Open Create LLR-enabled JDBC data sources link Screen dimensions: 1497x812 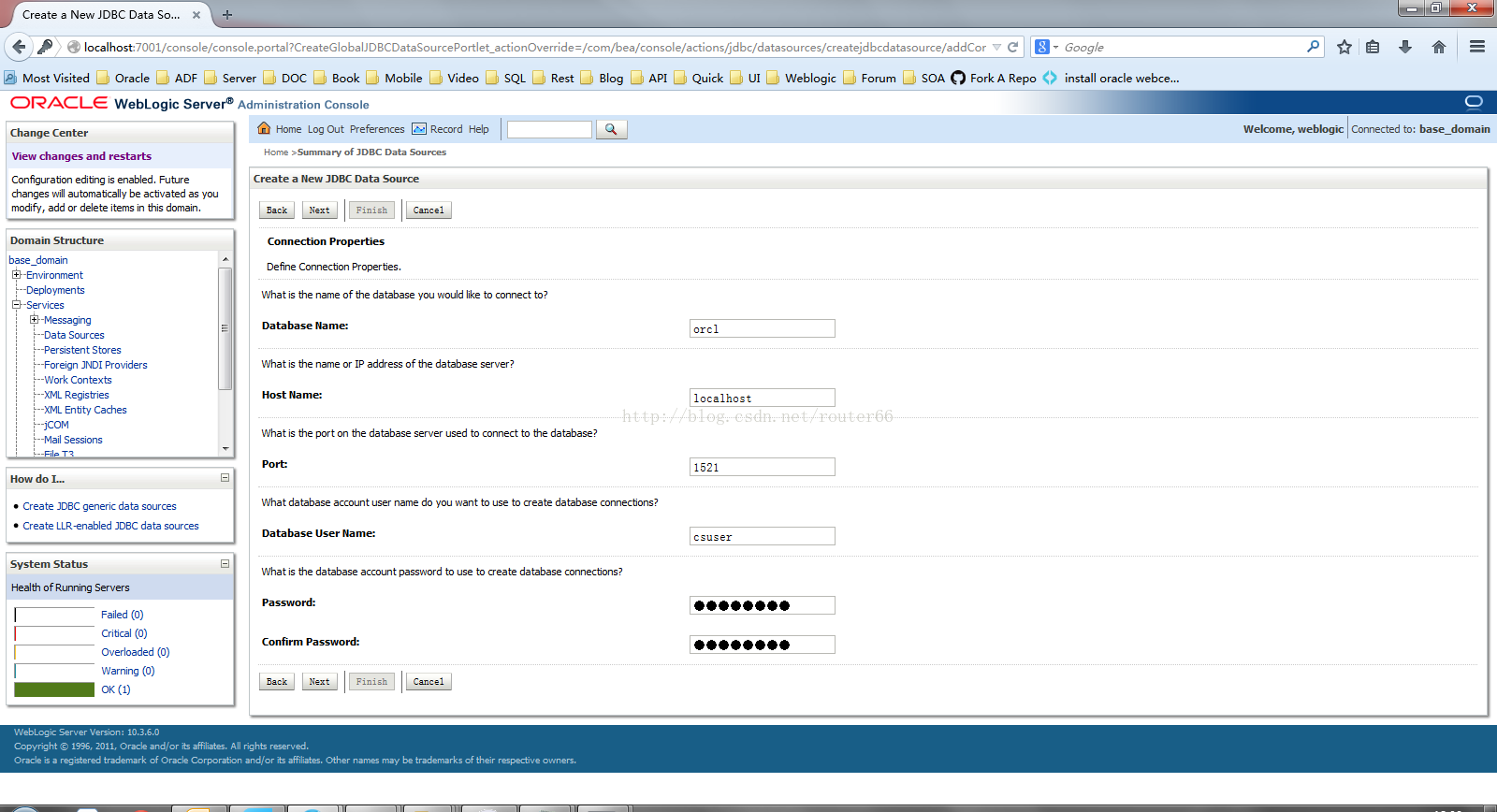point(110,526)
